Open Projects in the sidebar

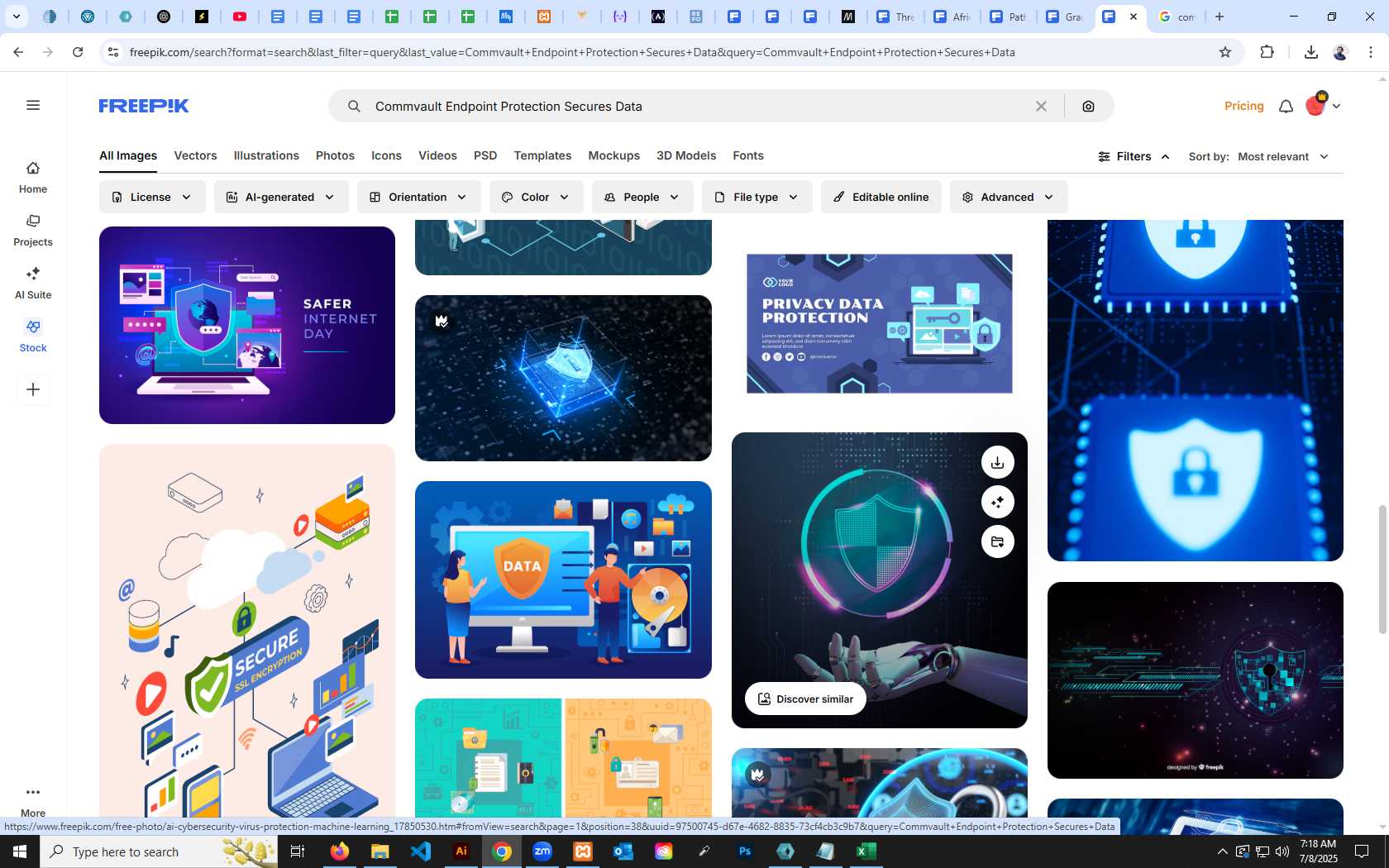tap(33, 231)
